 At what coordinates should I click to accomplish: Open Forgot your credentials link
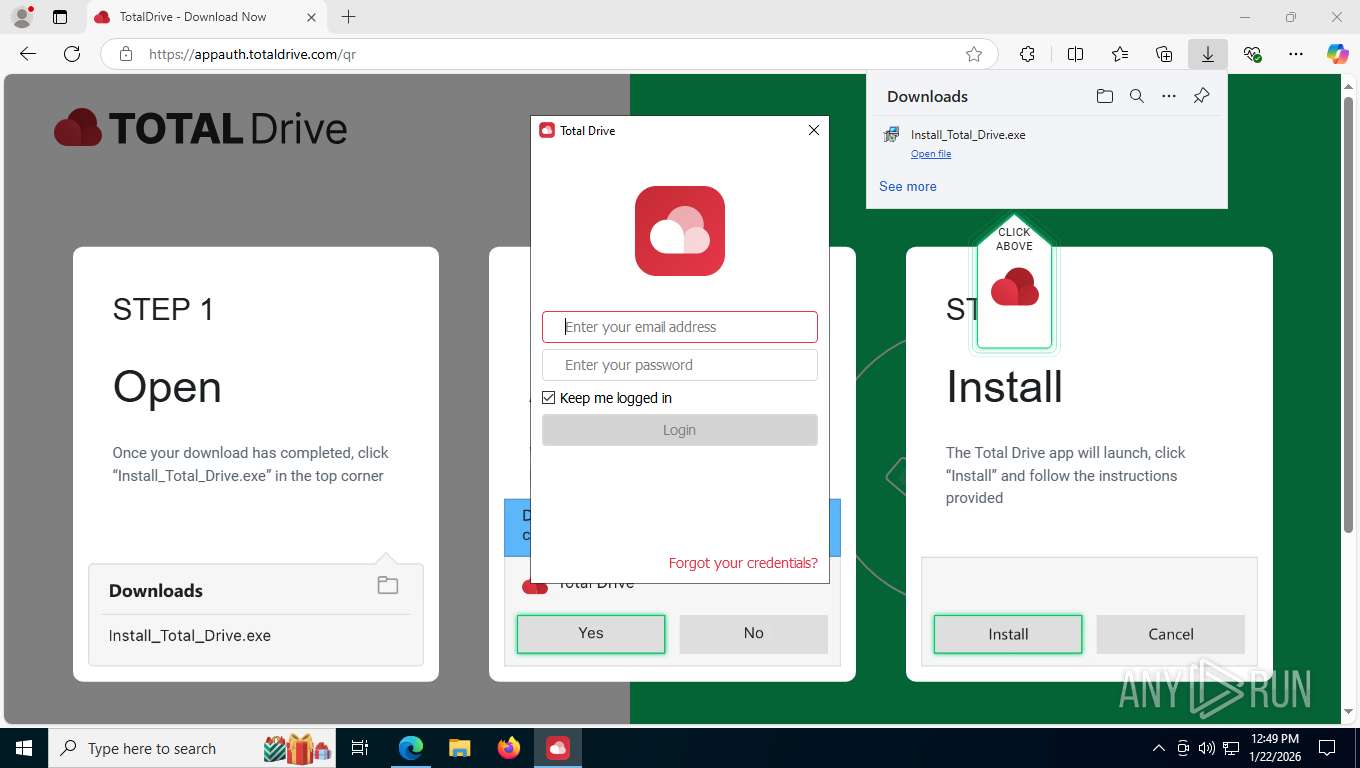(743, 563)
